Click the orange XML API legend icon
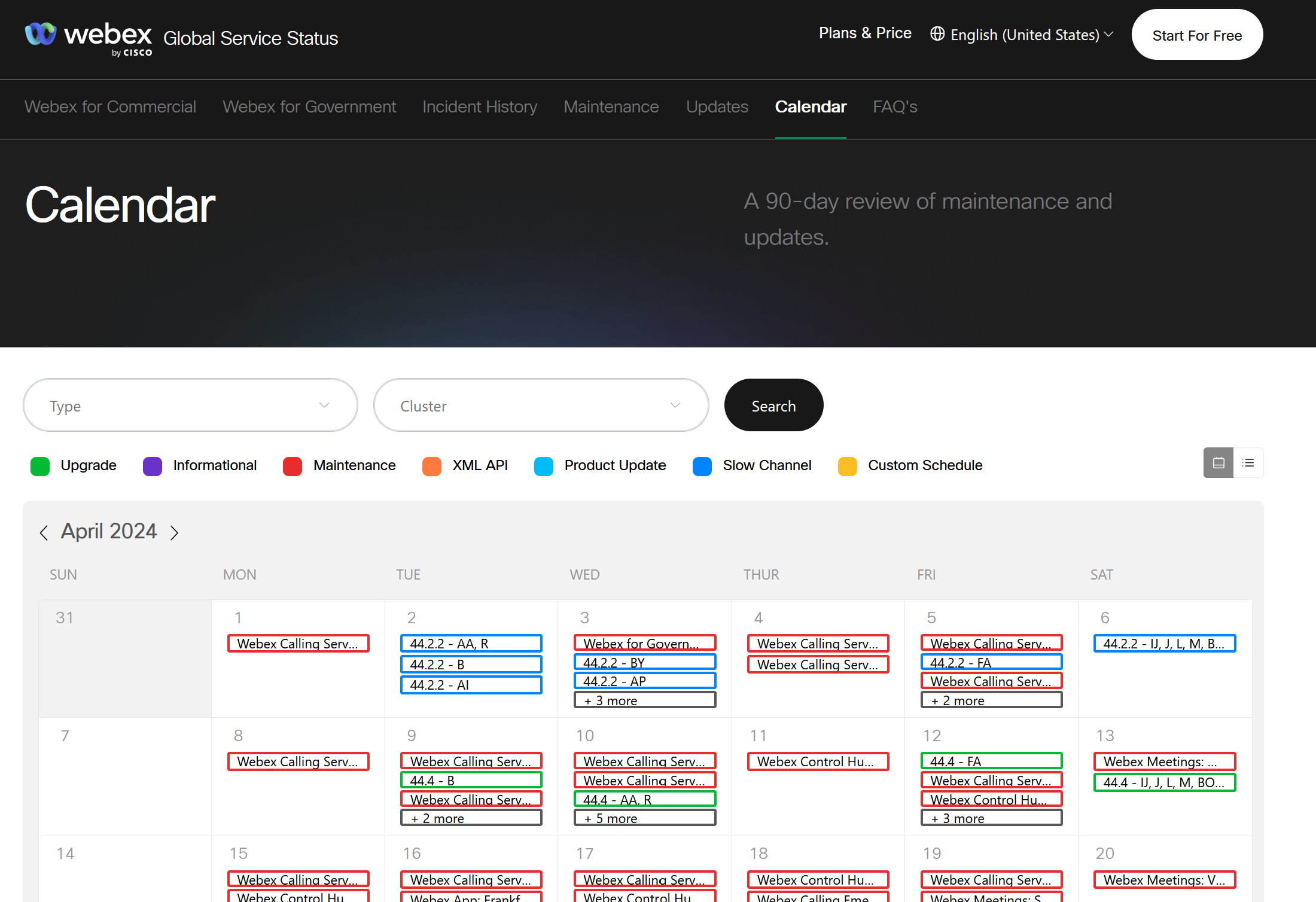The height and width of the screenshot is (902, 1316). coord(432,466)
